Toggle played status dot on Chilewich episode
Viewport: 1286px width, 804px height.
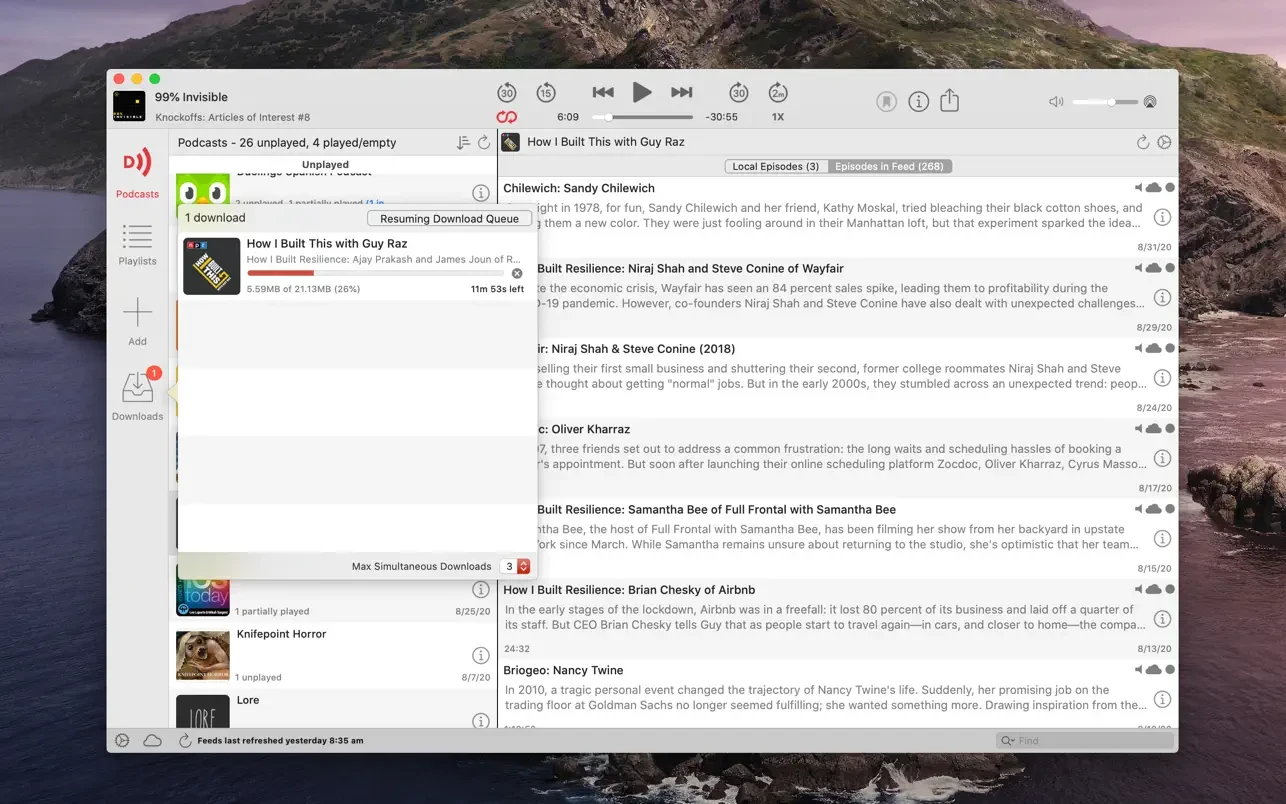1170,188
